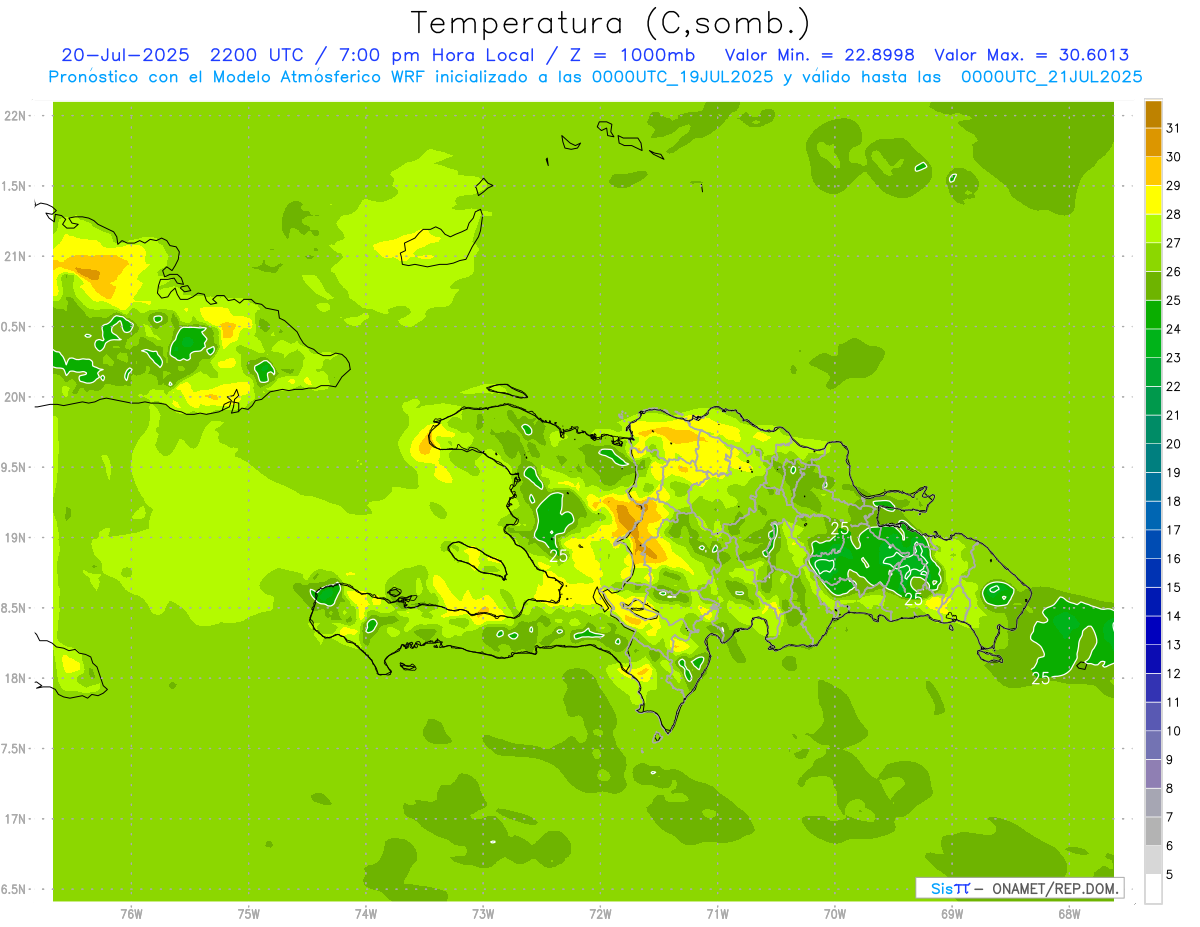Click the '20N' latitude axis label

[14, 397]
